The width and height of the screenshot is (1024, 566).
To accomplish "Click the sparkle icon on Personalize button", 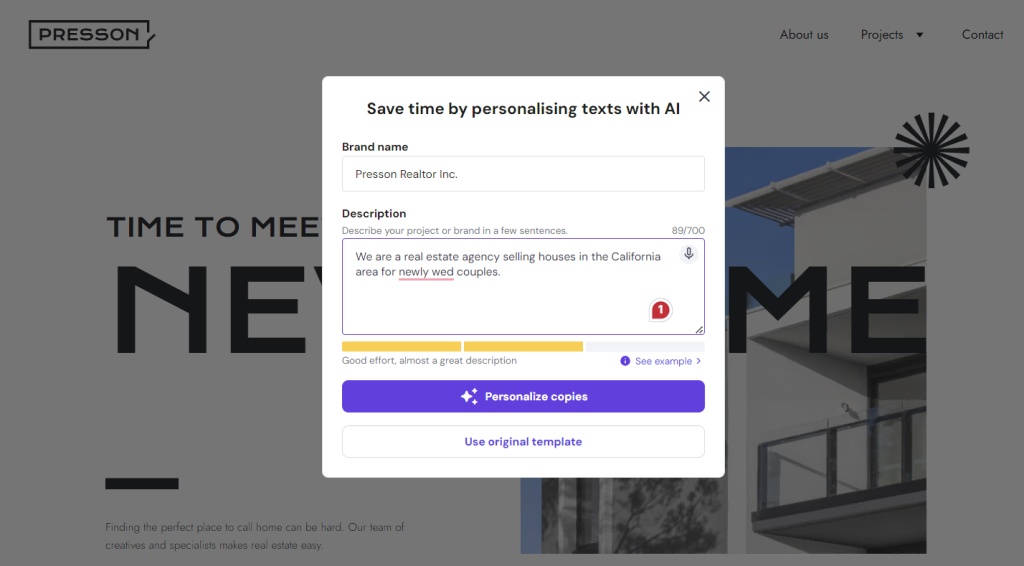I will click(469, 397).
